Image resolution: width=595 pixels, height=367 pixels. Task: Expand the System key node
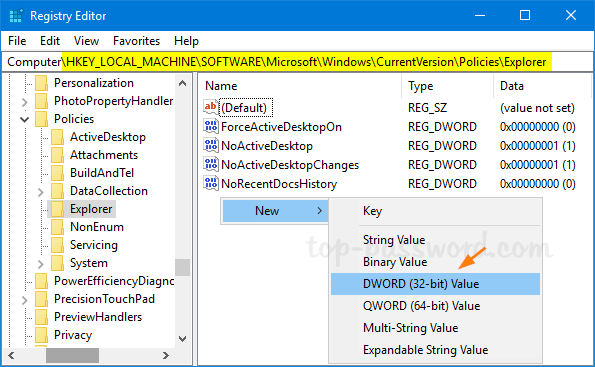pyautogui.click(x=41, y=264)
